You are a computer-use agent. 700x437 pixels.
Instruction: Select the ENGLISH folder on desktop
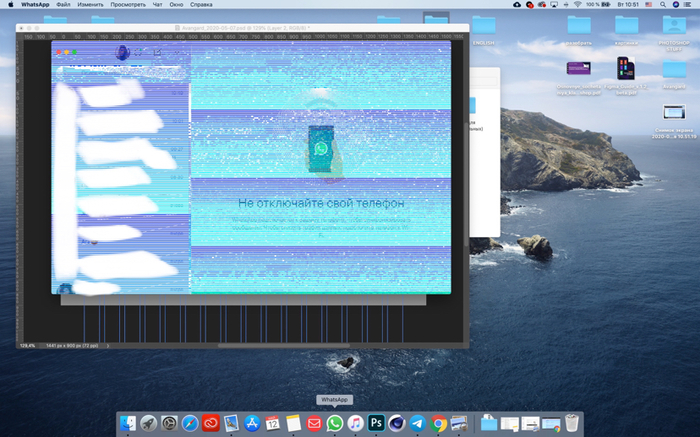tap(484, 27)
